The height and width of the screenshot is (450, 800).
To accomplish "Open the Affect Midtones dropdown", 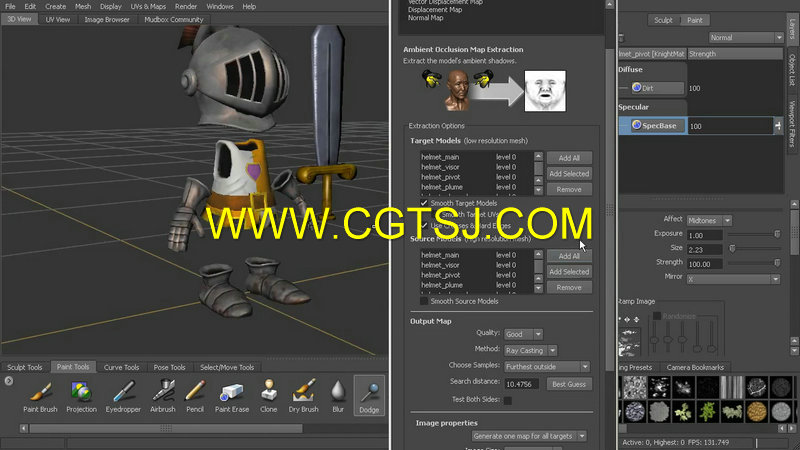I will click(709, 220).
